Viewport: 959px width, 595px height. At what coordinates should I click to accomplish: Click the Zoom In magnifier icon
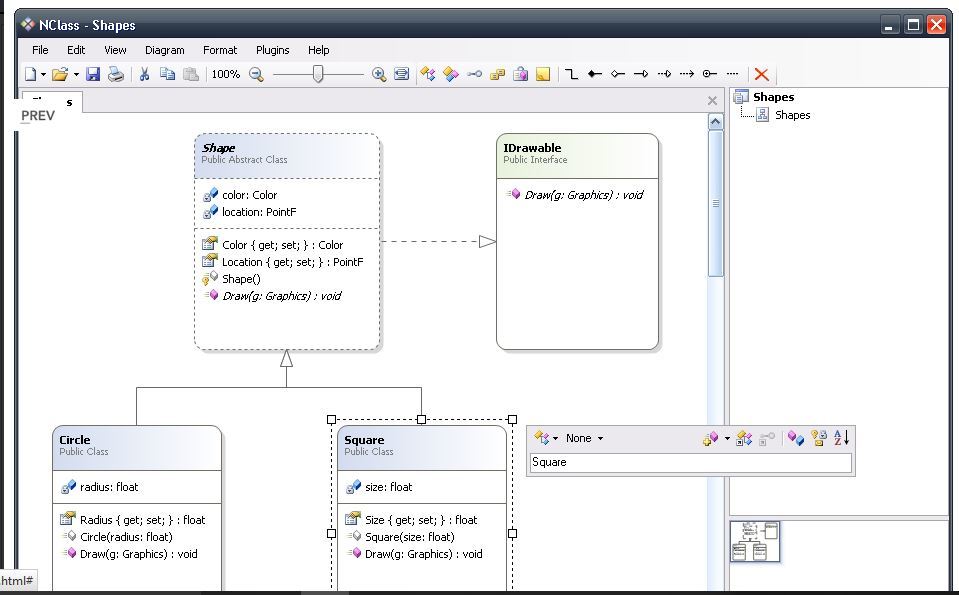tap(379, 74)
